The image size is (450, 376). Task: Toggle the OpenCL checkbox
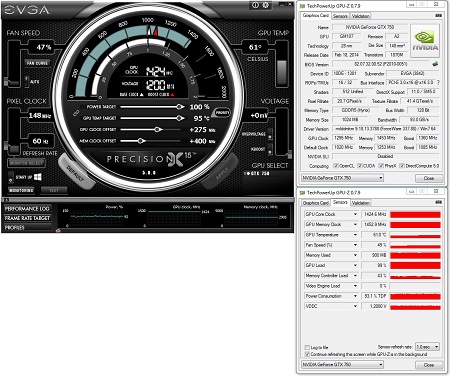coord(336,166)
